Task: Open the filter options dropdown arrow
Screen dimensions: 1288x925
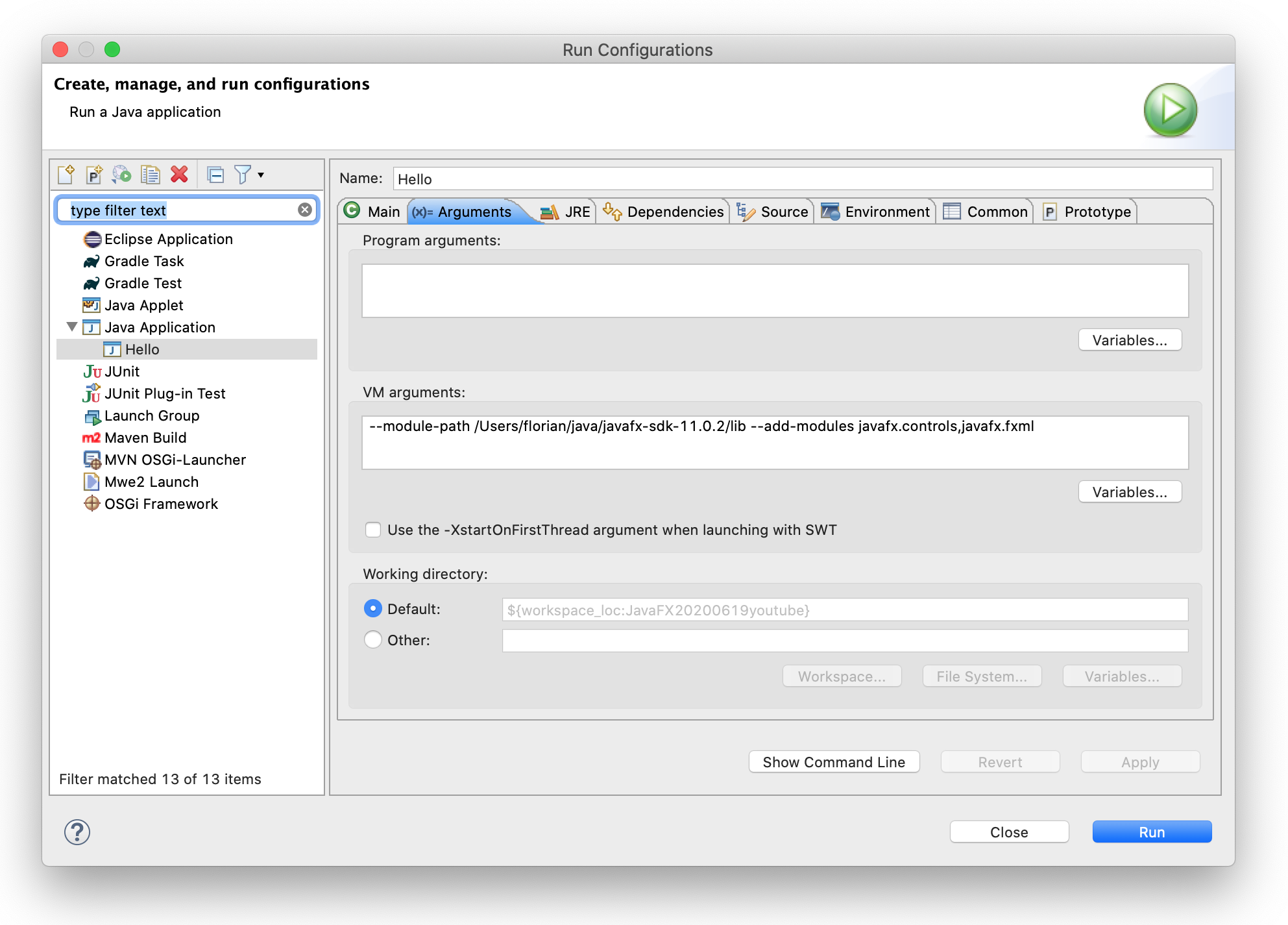Action: 261,175
